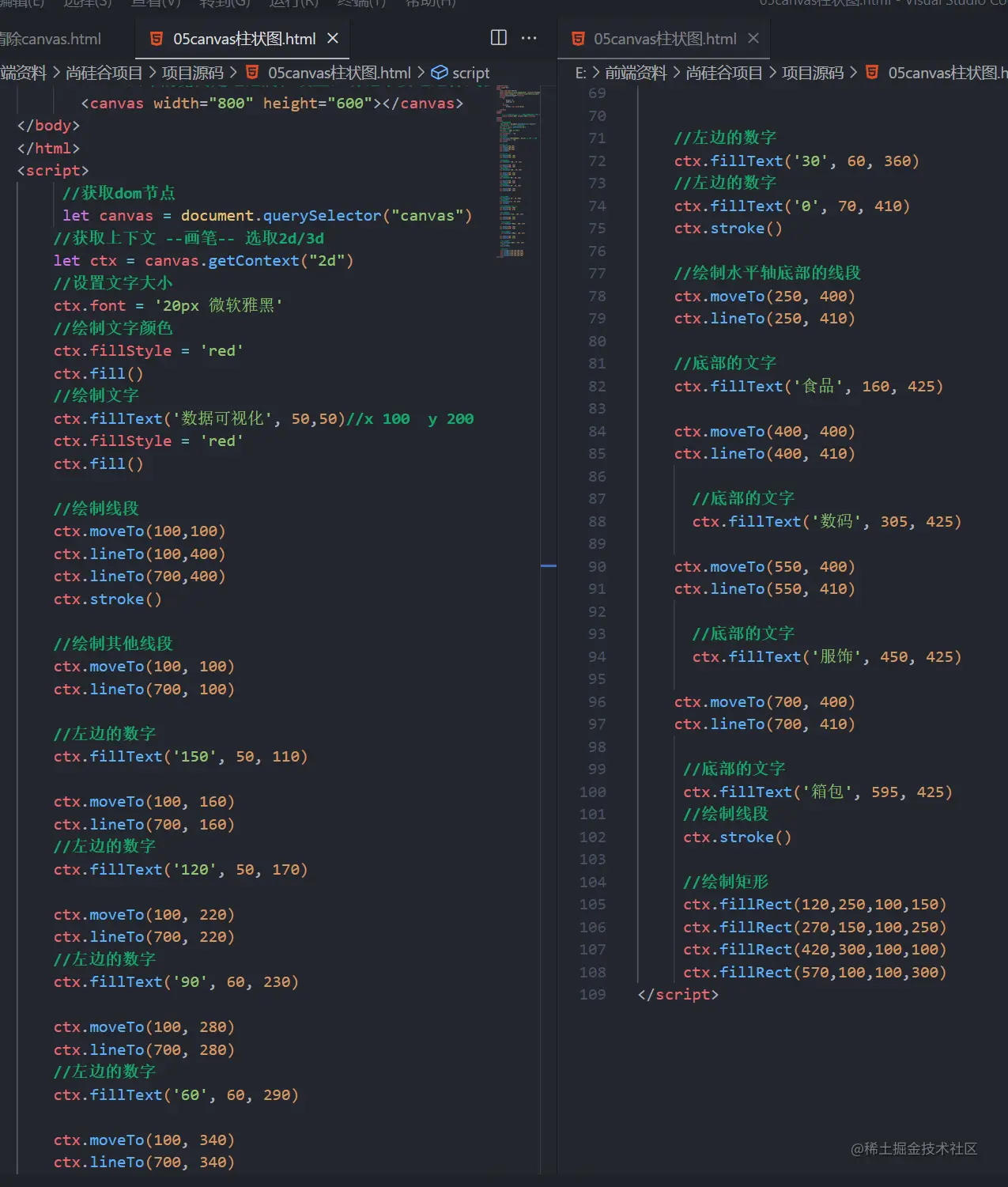Screen dimensions: 1008x1187
Task: Click line number 104 in right gutter
Action: tap(593, 882)
